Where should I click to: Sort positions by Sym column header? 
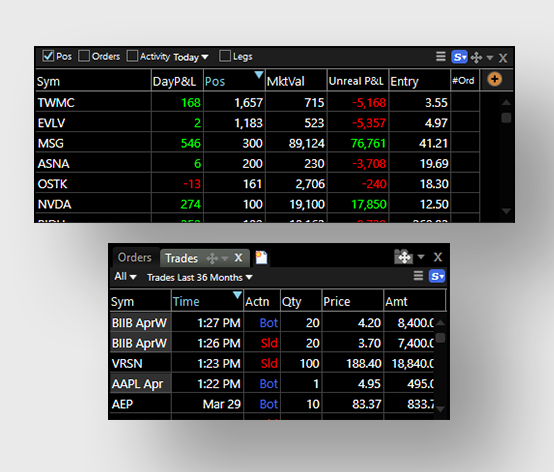tap(93, 81)
